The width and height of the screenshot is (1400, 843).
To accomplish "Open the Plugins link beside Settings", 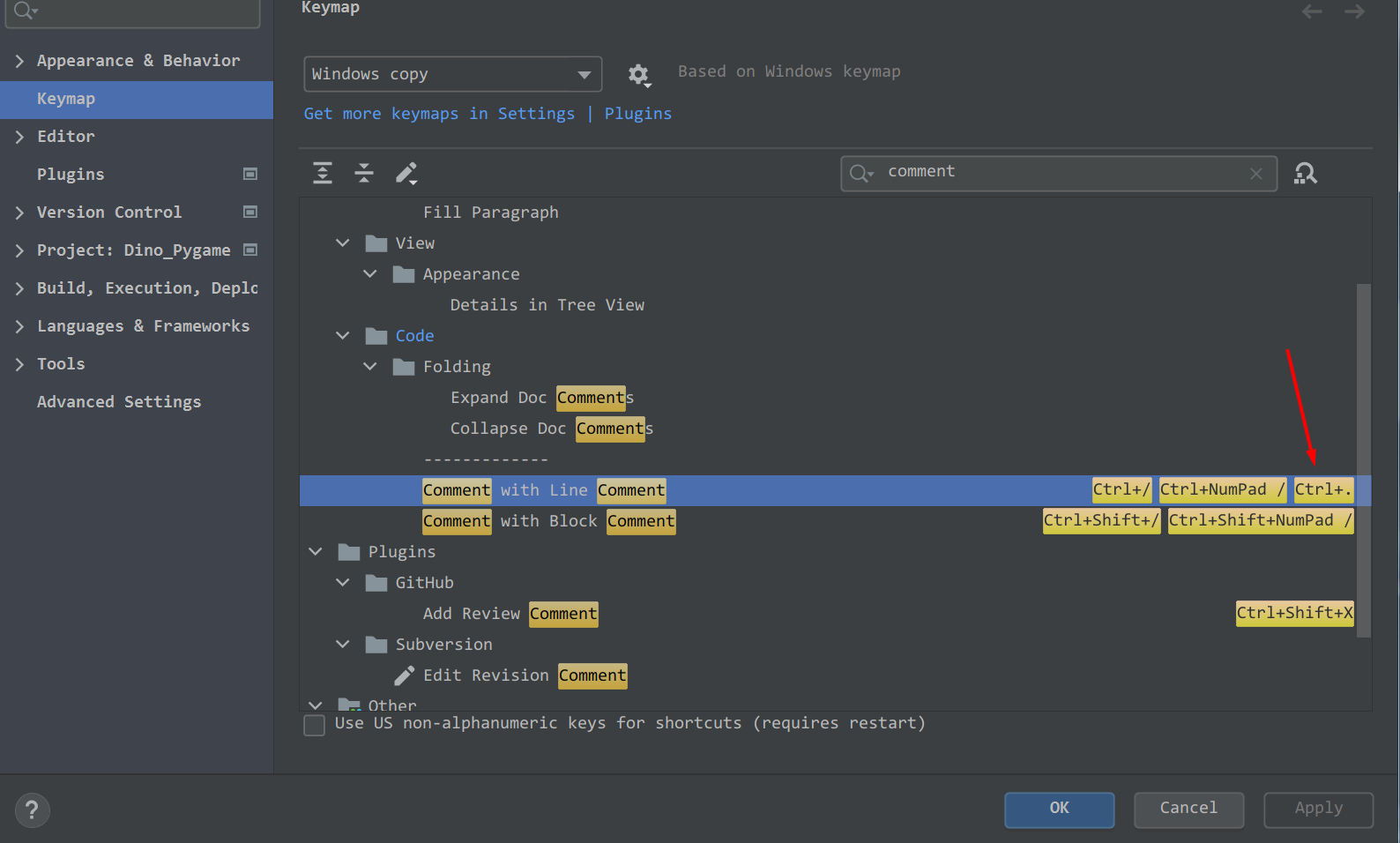I will (638, 114).
